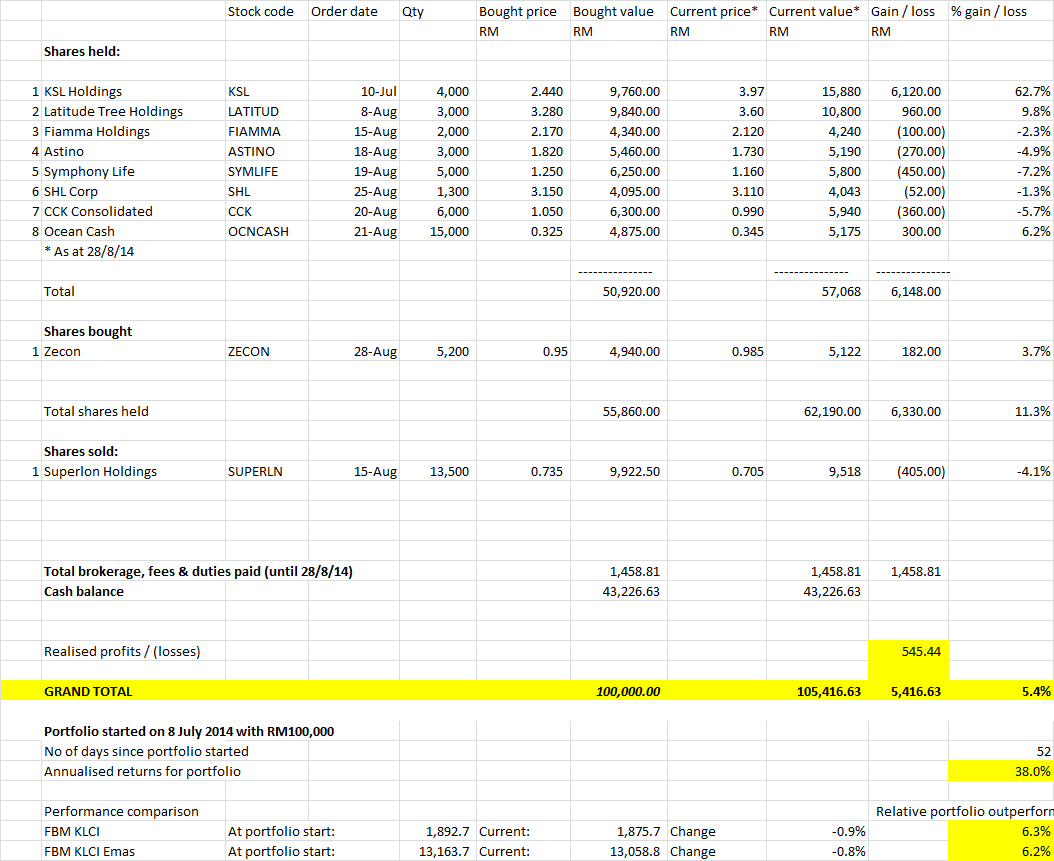This screenshot has height=861, width=1054.
Task: Click the ZECON stock code cell
Action: (x=267, y=352)
